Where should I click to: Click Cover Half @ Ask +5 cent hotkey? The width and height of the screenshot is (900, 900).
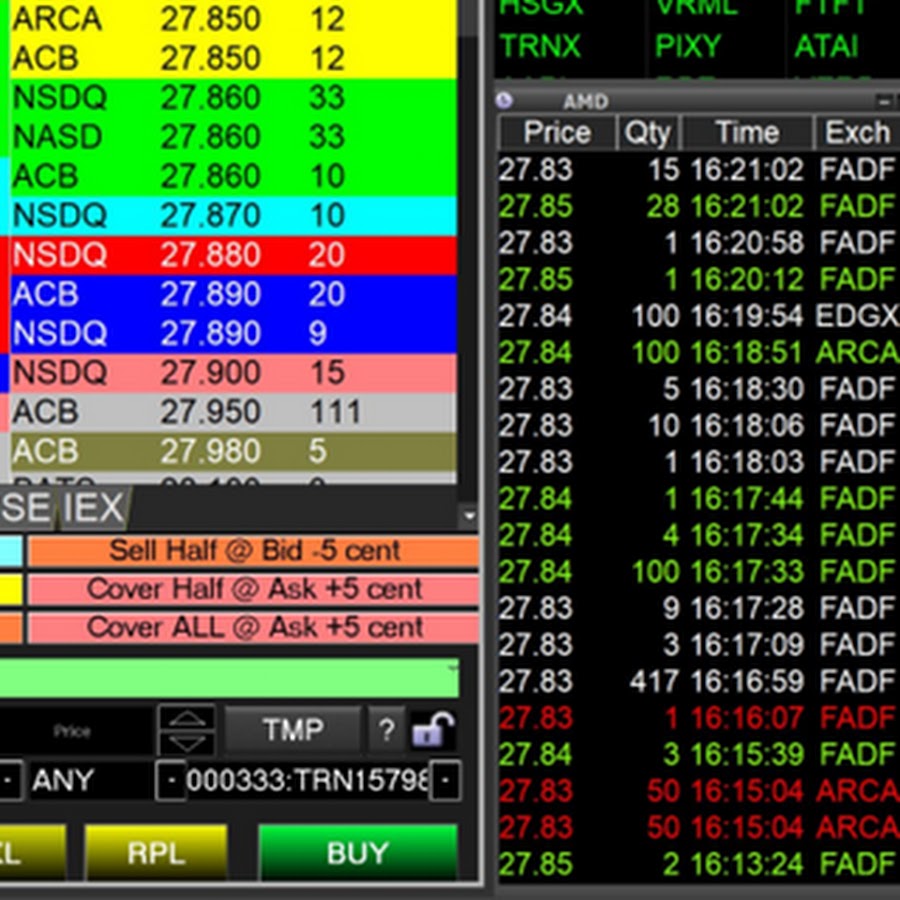coord(253,589)
